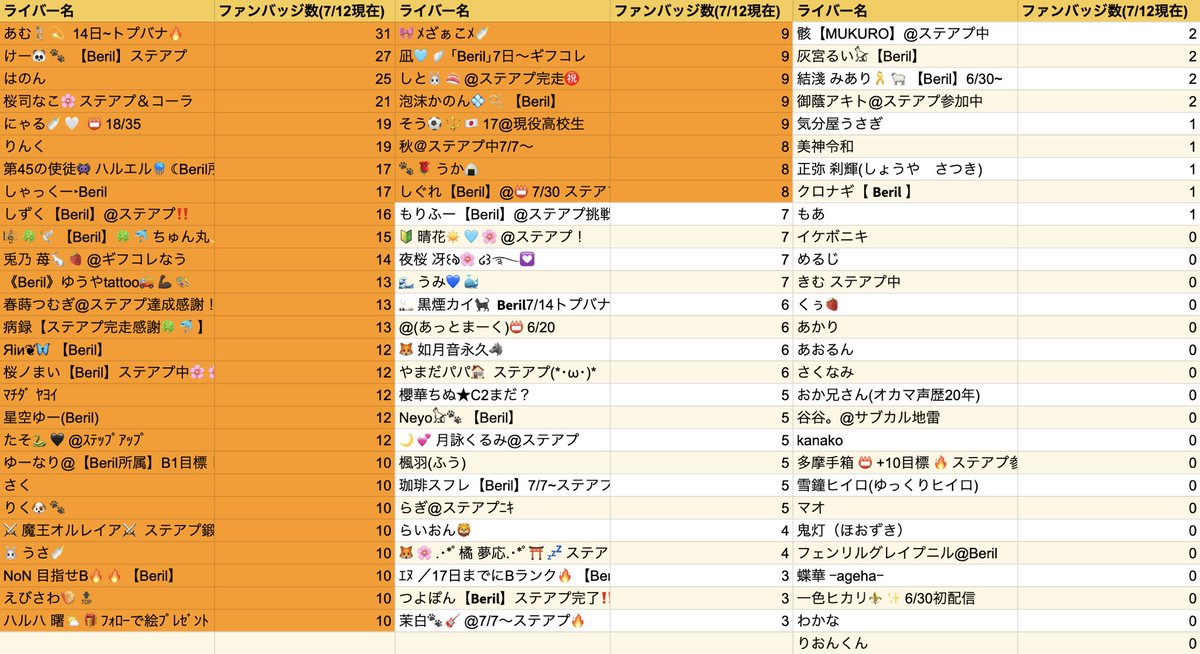Click the cell クロナギ【Beril】
Screen dimensions: 1200x654
click(905, 192)
